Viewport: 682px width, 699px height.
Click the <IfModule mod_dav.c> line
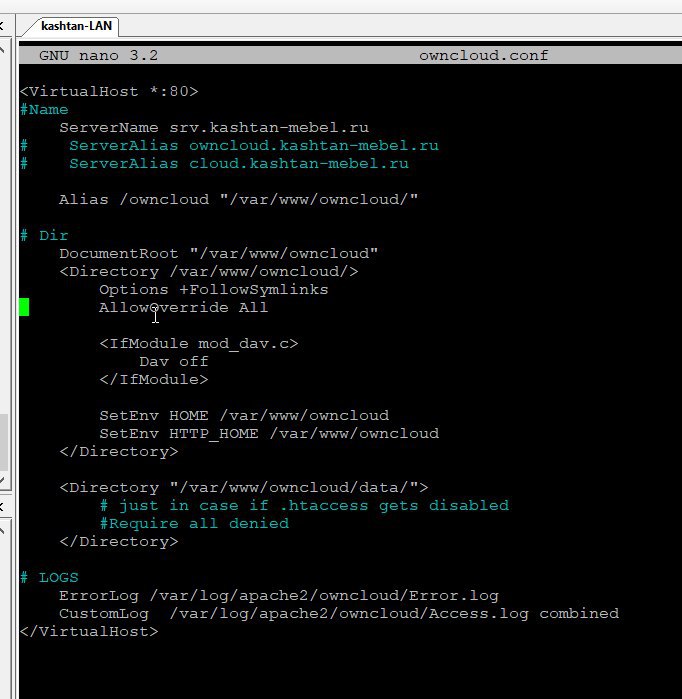tap(199, 344)
